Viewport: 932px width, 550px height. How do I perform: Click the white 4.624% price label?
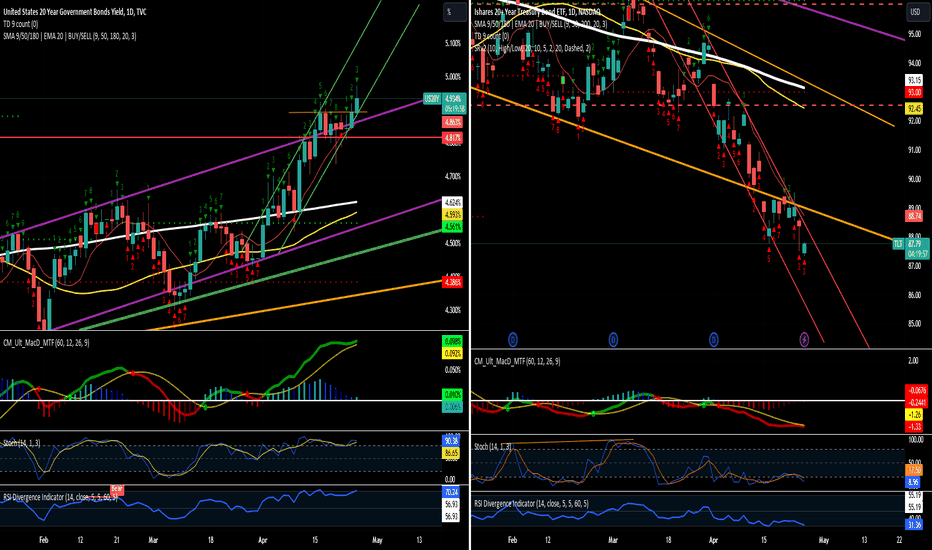click(453, 203)
